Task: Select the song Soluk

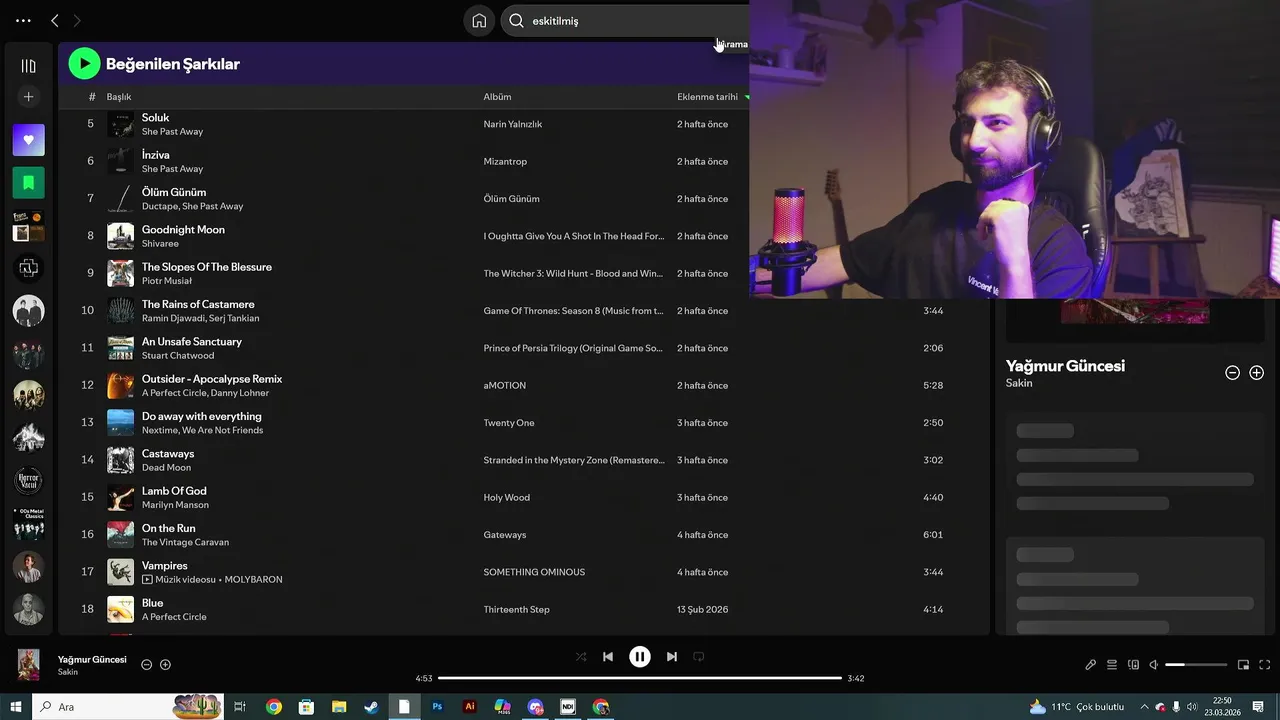Action: click(155, 118)
